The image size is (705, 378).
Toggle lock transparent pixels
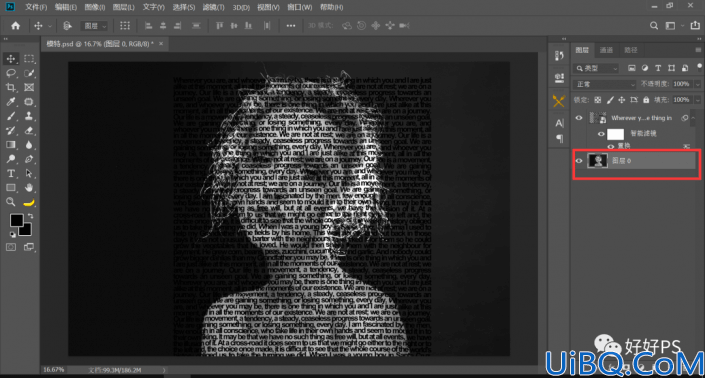point(598,100)
